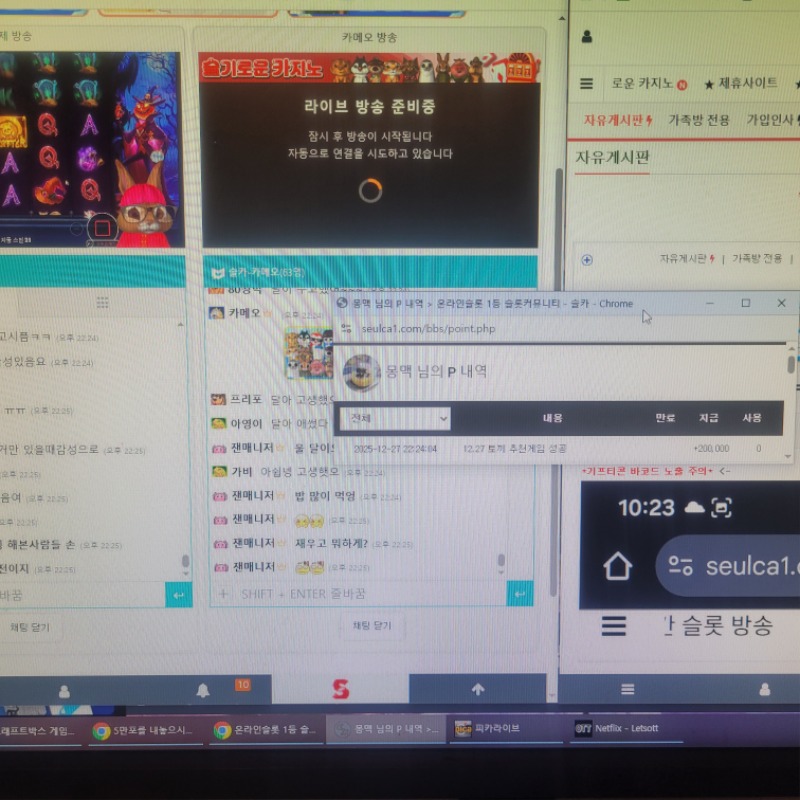Open the 제휴사이트 menu item
The width and height of the screenshot is (800, 800).
[740, 84]
